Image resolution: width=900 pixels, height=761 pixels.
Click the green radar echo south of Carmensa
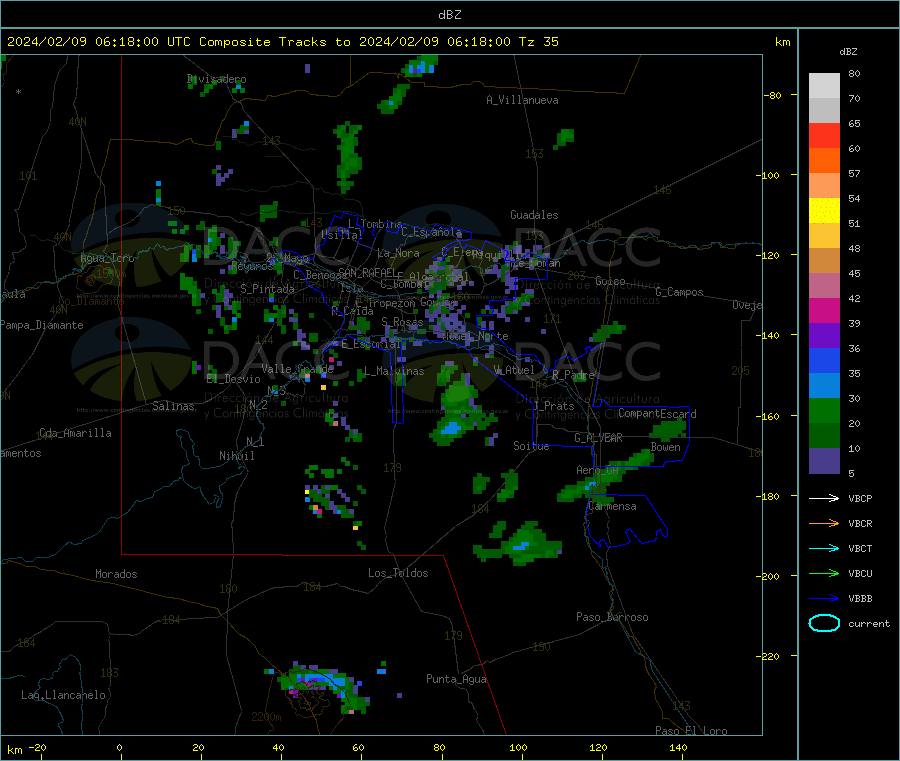[520, 543]
